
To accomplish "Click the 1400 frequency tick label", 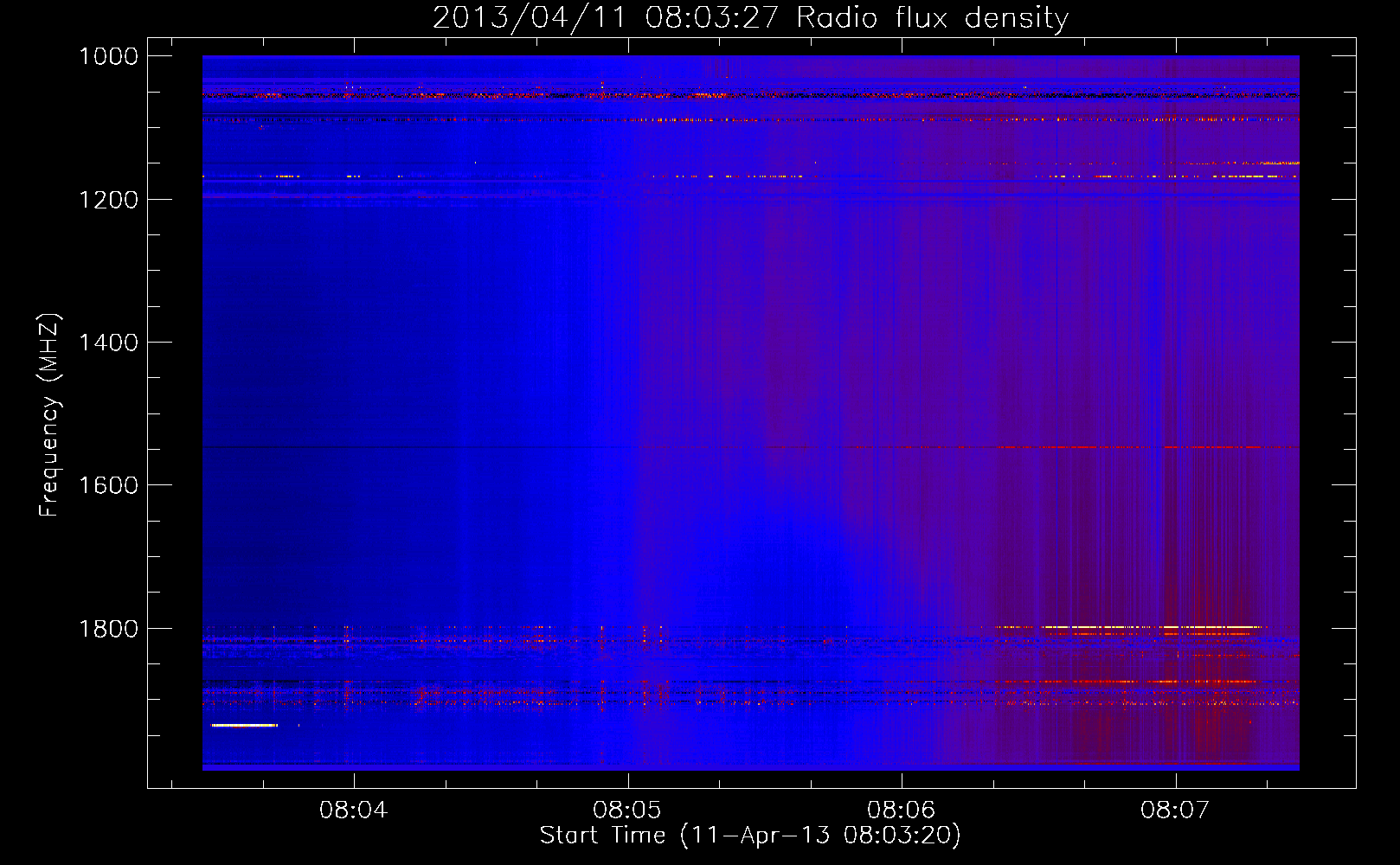I will [108, 343].
